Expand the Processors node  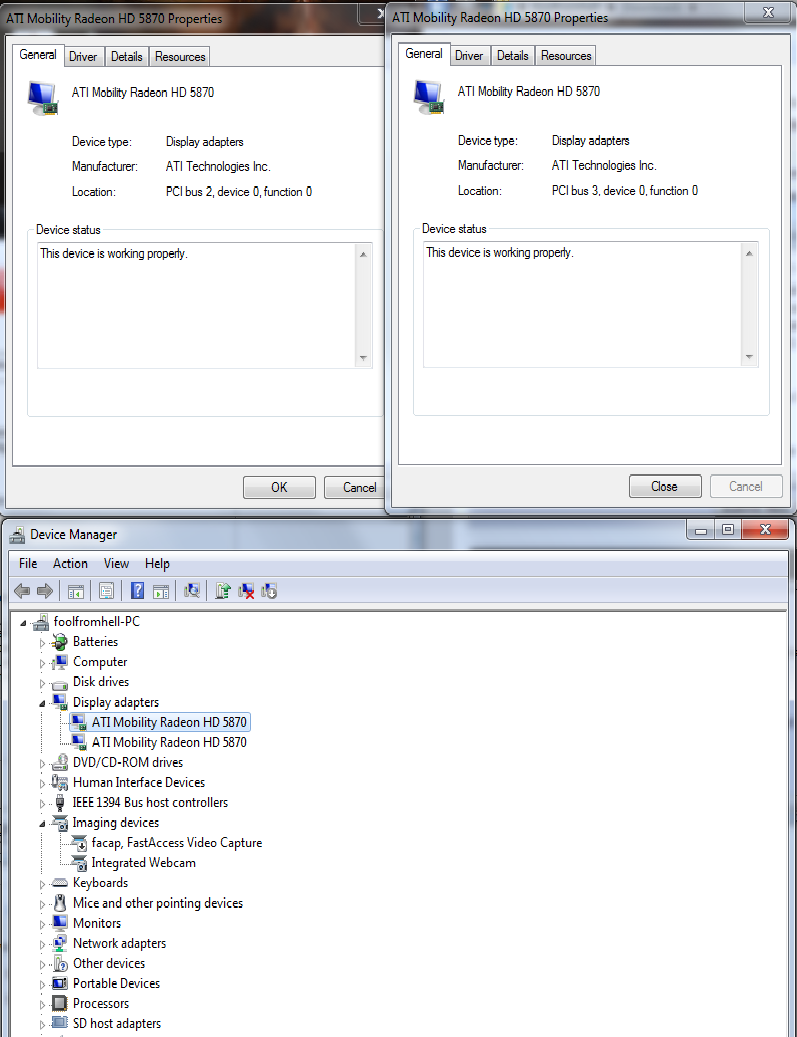[x=42, y=1004]
